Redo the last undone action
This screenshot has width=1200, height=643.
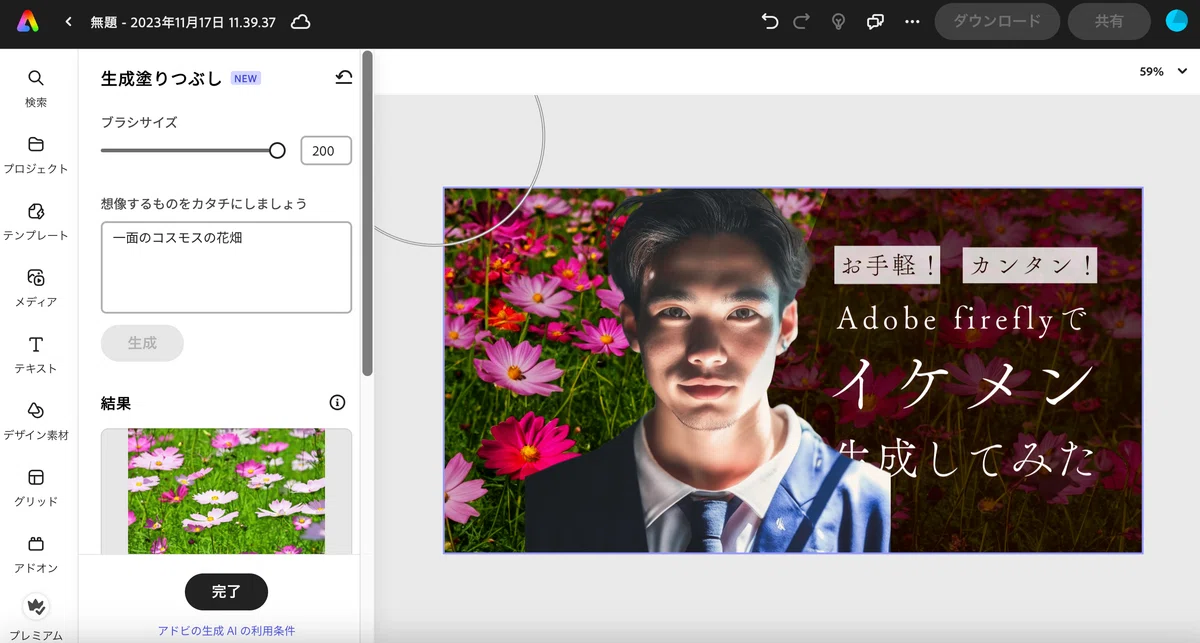801,21
